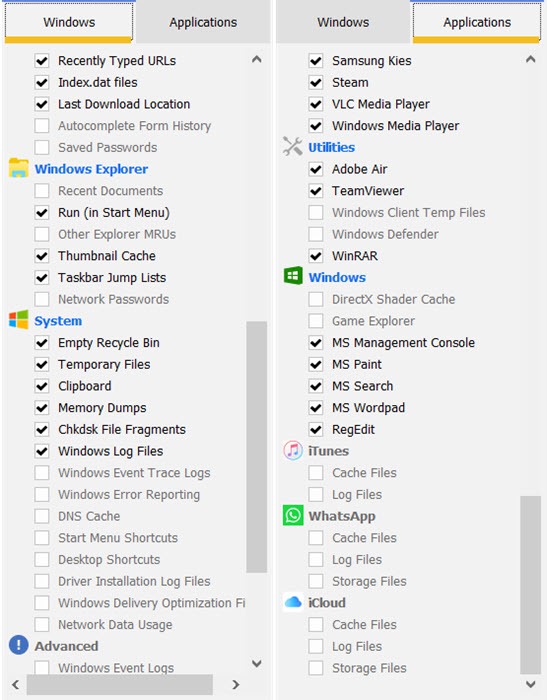The width and height of the screenshot is (547, 700).
Task: Check the Saved Passwords box
Action: point(42,147)
